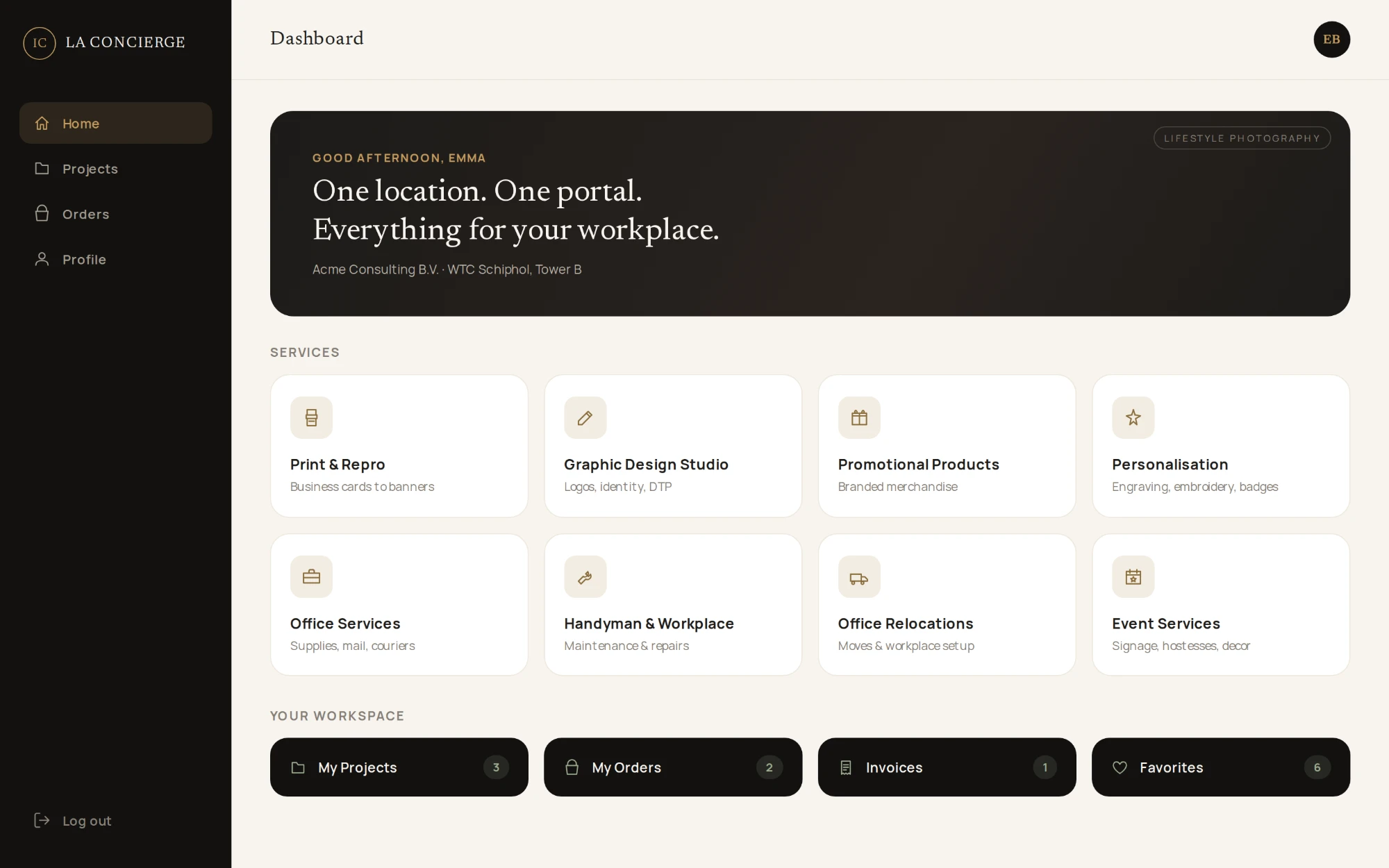Click the My Orders count badge 2
Screen dimensions: 1389x868
click(x=769, y=767)
